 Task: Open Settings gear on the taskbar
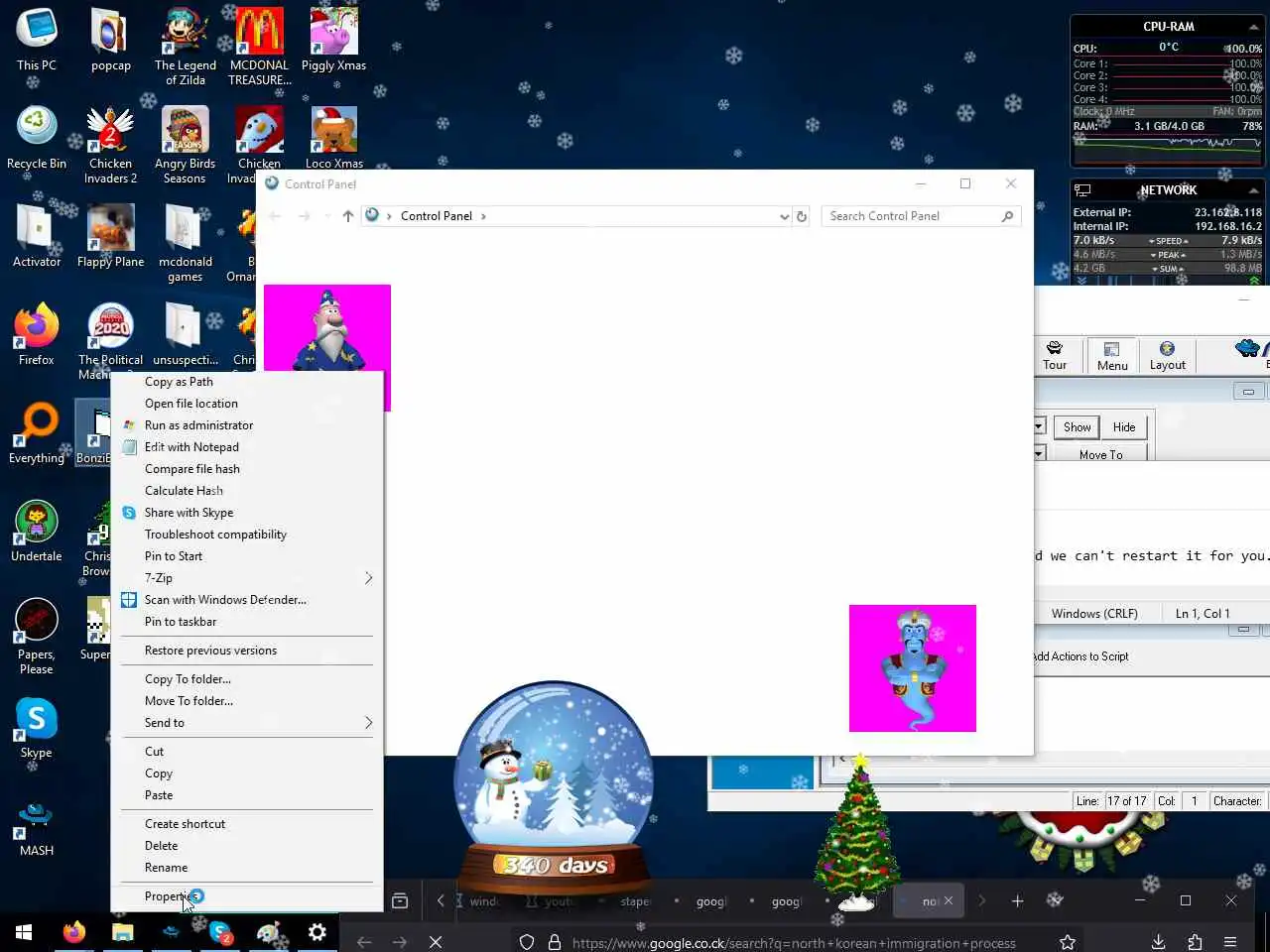coord(317,932)
